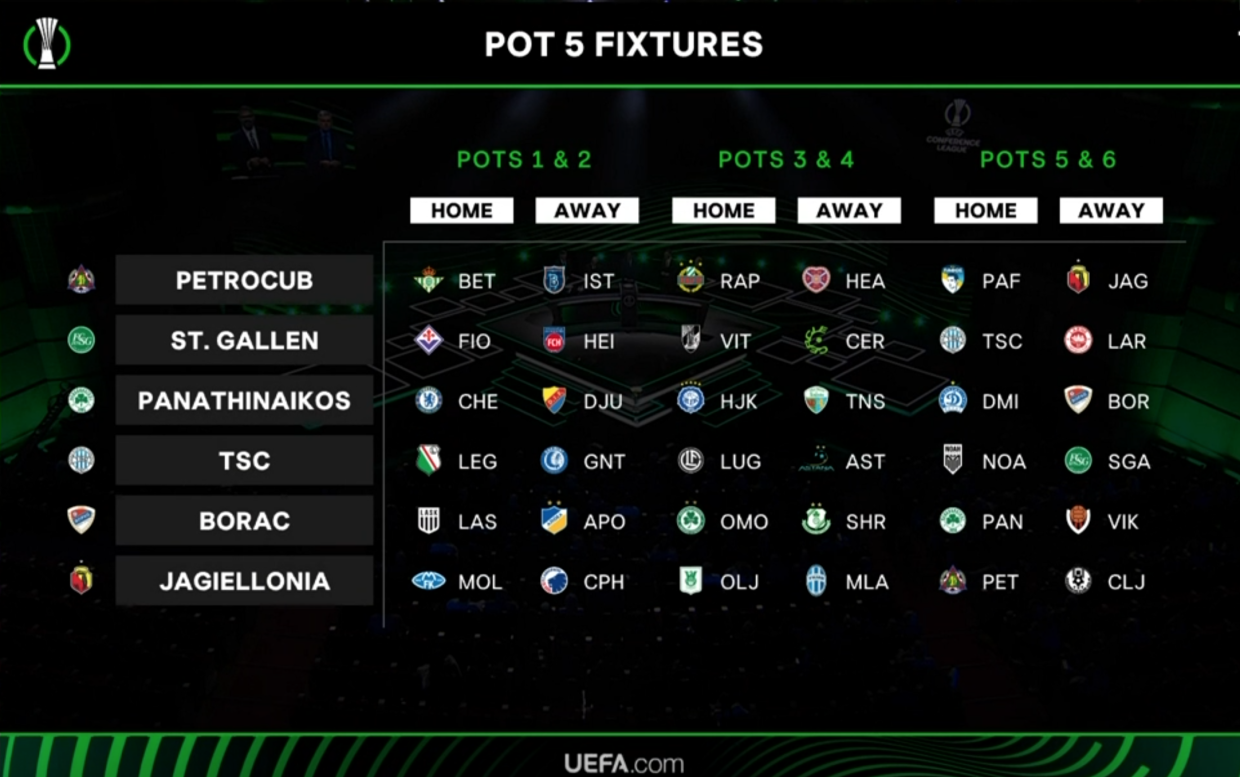The width and height of the screenshot is (1240, 777).
Task: Click the Molde crest beside MOL
Action: [429, 581]
